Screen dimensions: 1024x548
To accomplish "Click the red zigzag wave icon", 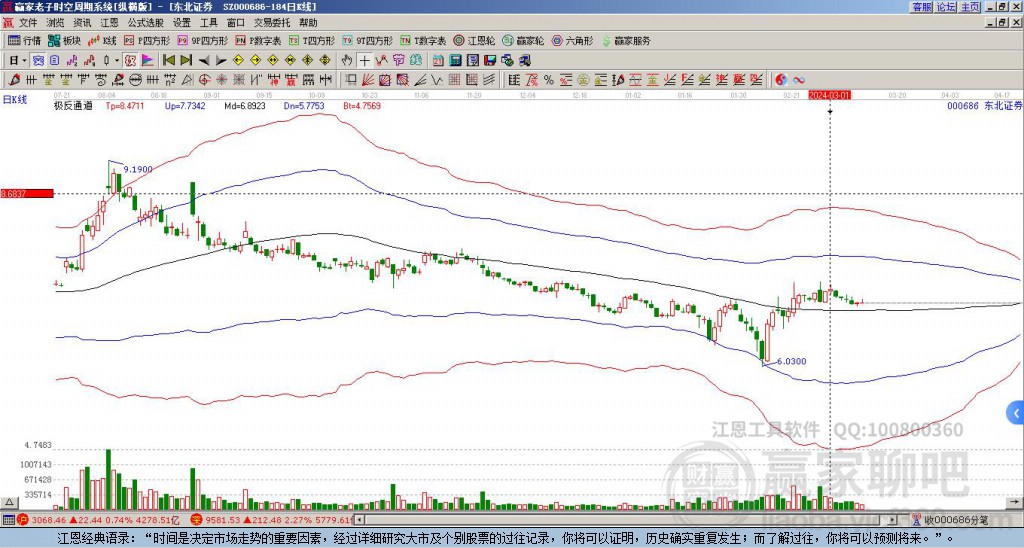I will [381, 61].
